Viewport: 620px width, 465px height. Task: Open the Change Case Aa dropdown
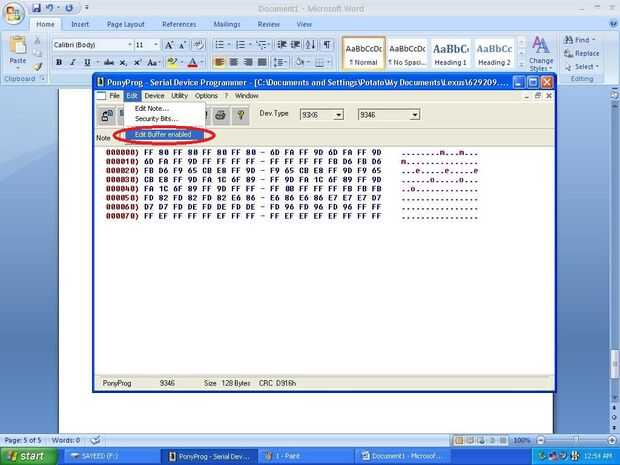[x=153, y=62]
